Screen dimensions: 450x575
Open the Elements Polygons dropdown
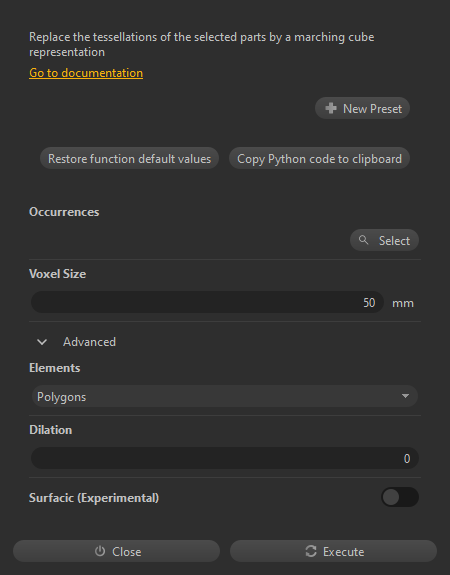pyautogui.click(x=224, y=396)
